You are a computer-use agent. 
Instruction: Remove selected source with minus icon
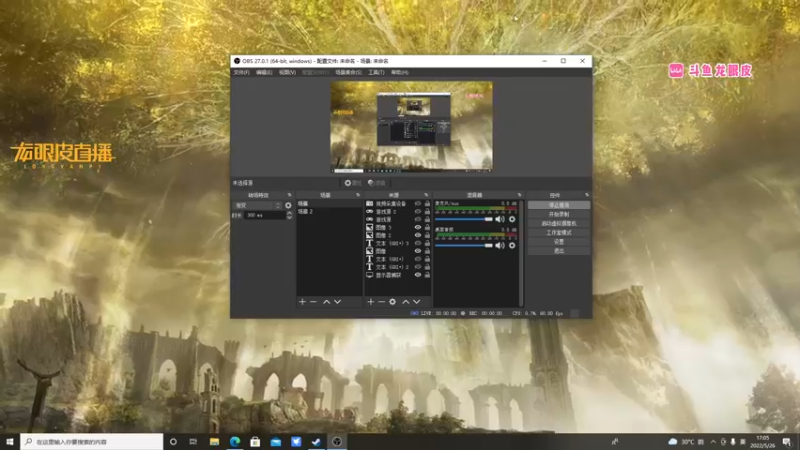pos(381,302)
